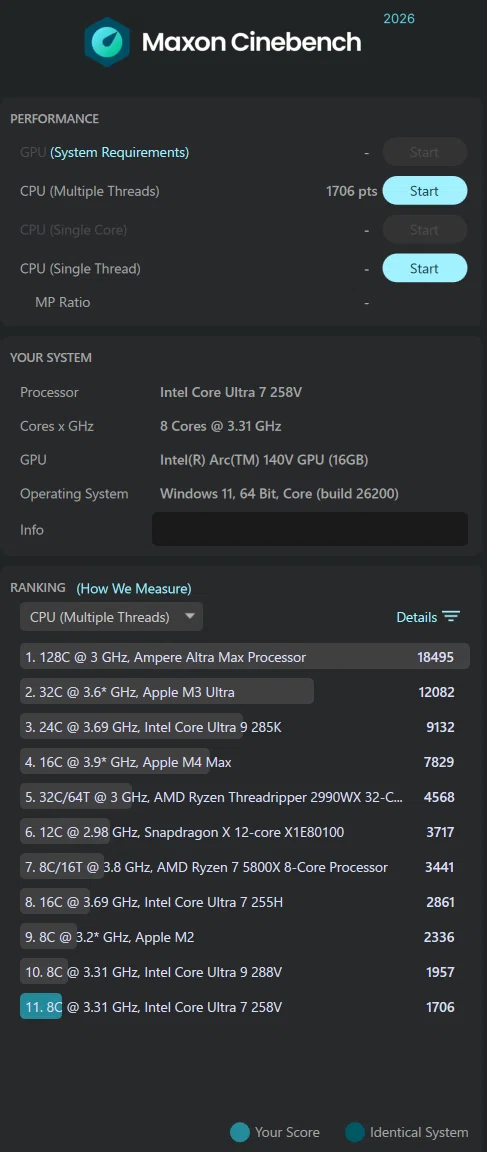Screen dimensions: 487x1152
Task: Click the disabled GPU Start button
Action: (425, 152)
